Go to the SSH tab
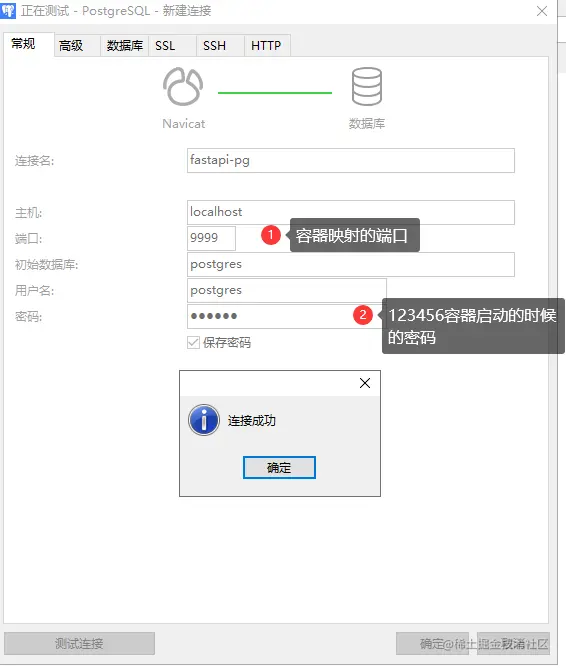 [214, 46]
